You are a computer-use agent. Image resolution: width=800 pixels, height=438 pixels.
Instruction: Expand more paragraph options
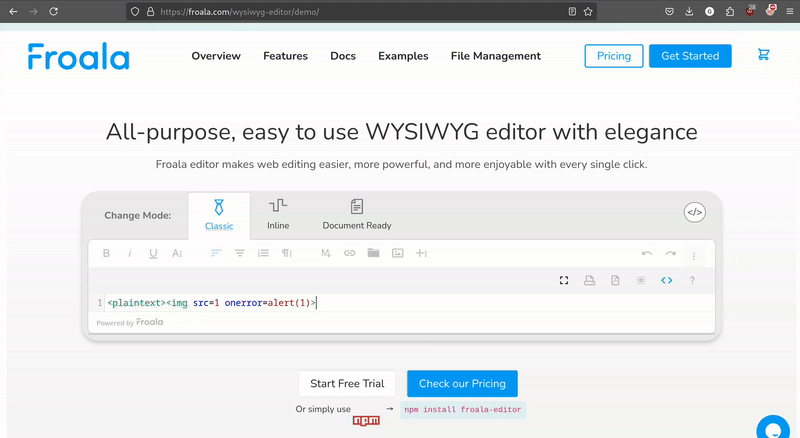click(287, 254)
